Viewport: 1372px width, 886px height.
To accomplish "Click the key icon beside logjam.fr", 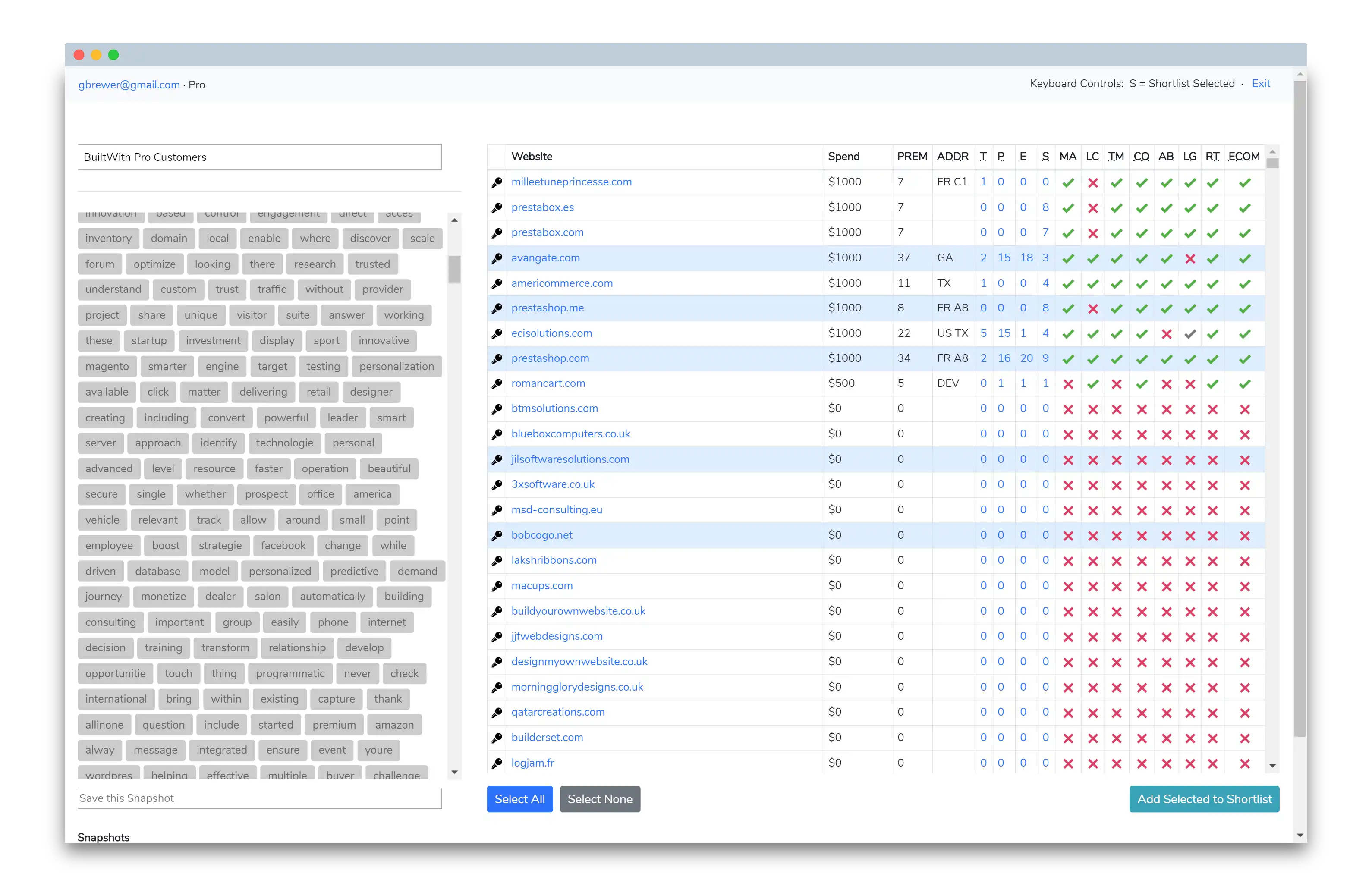I will click(497, 763).
